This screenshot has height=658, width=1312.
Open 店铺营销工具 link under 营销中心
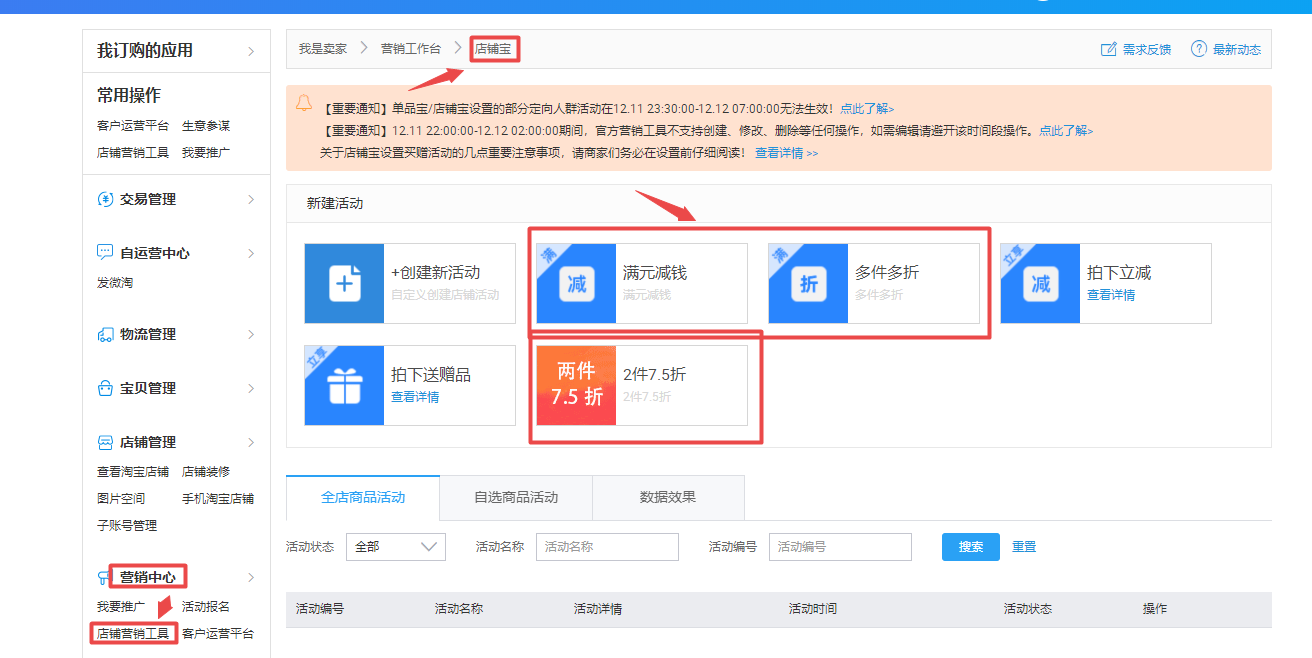(x=133, y=633)
